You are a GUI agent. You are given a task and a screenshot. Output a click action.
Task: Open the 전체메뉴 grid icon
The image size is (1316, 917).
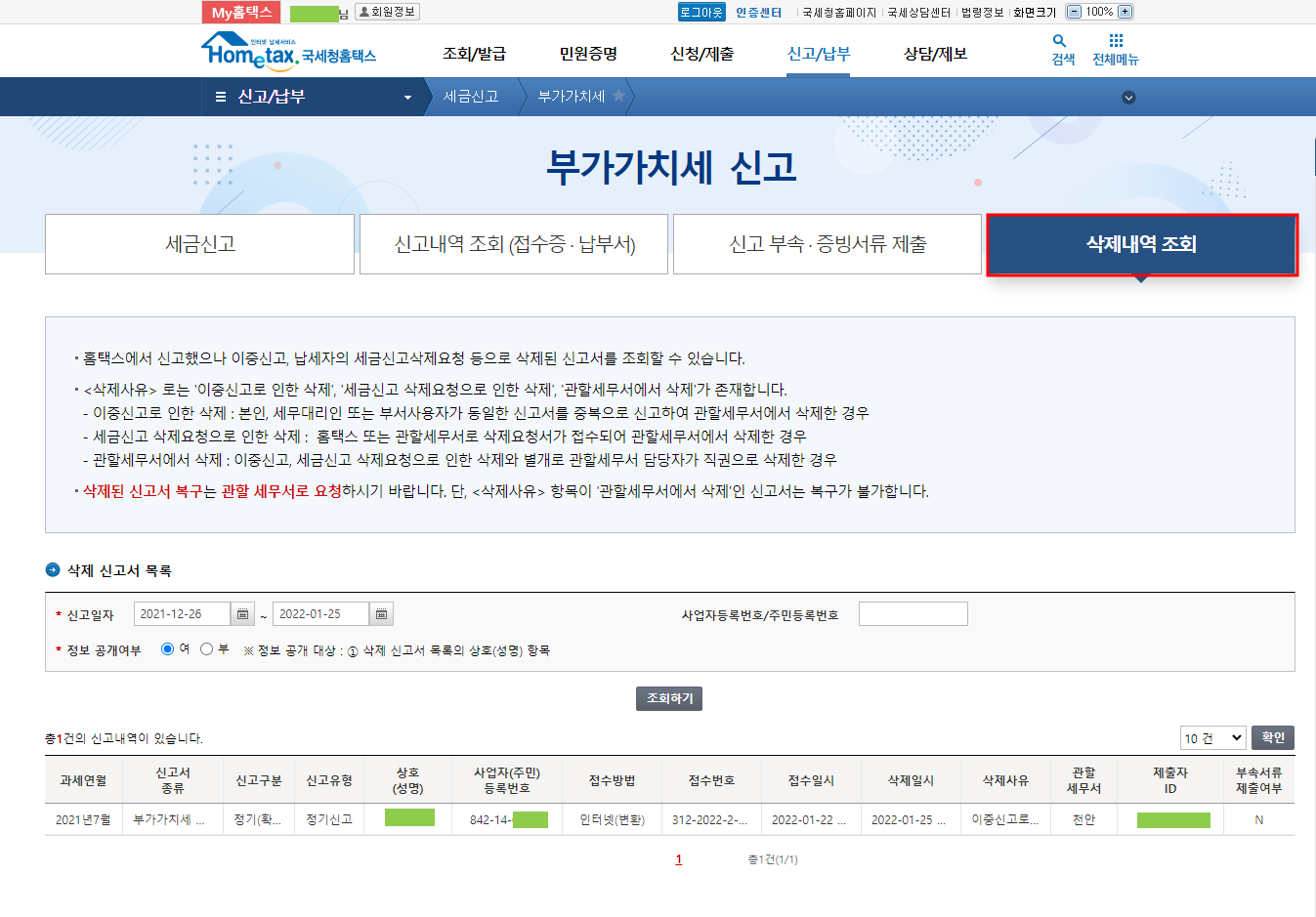point(1116,41)
